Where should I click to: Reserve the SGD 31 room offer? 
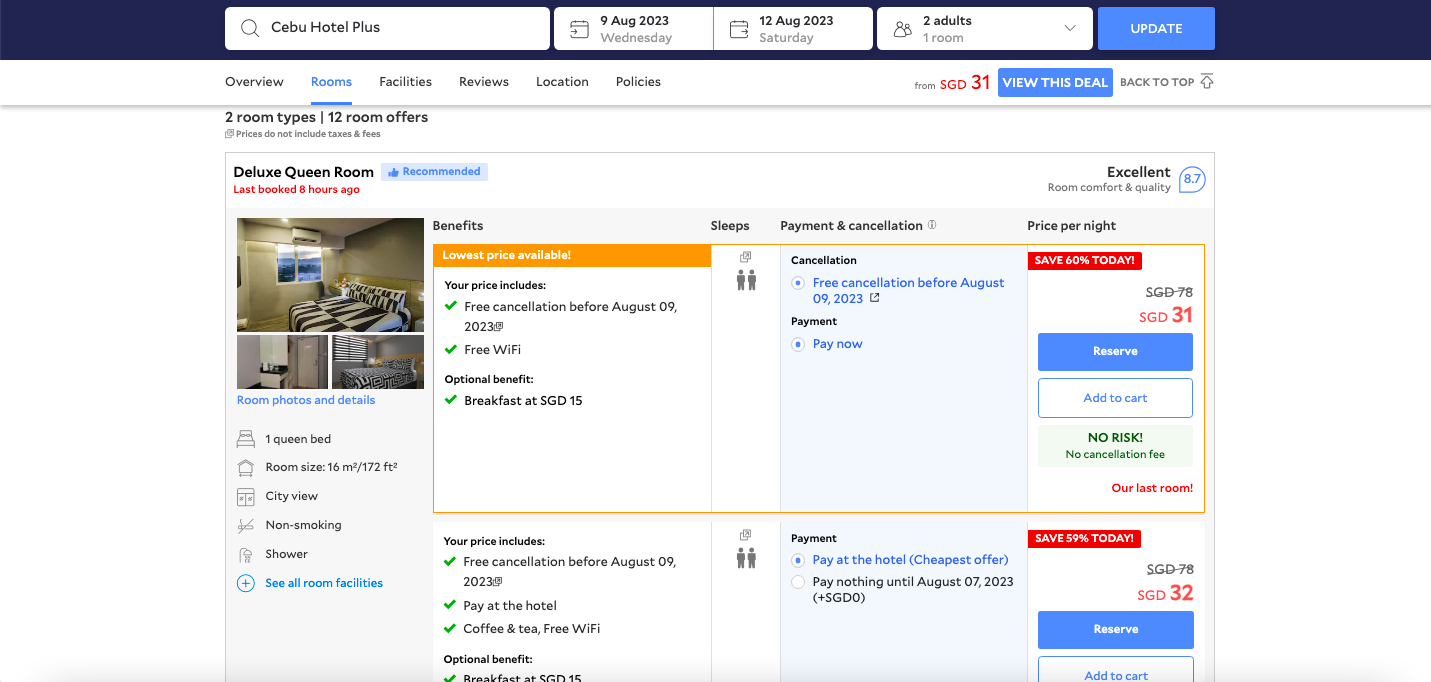tap(1115, 352)
